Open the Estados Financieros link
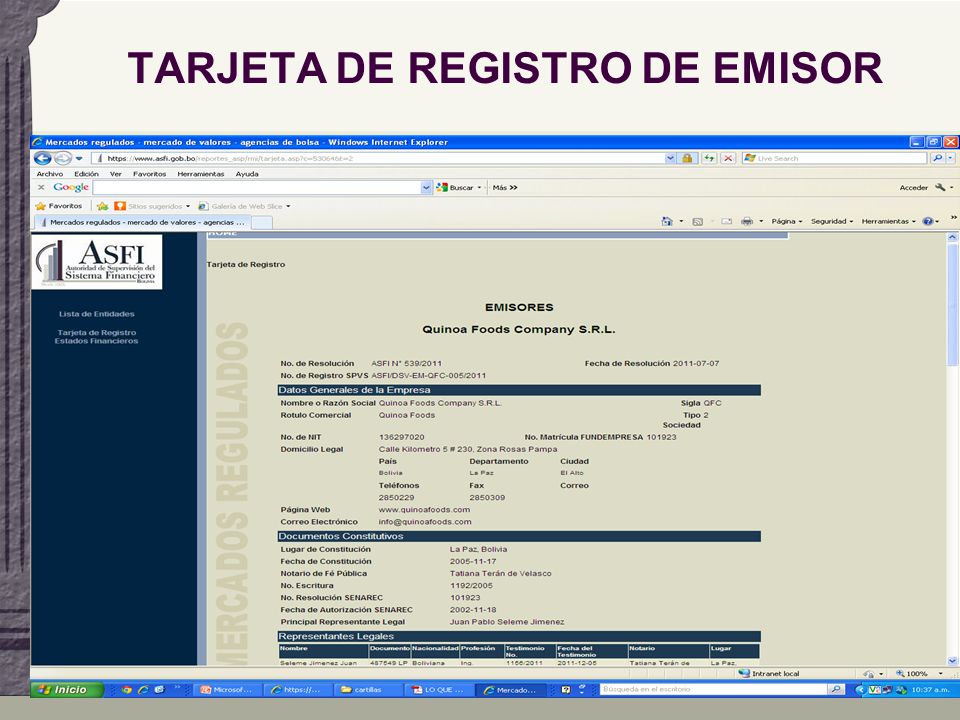Image resolution: width=960 pixels, height=720 pixels. 96,341
